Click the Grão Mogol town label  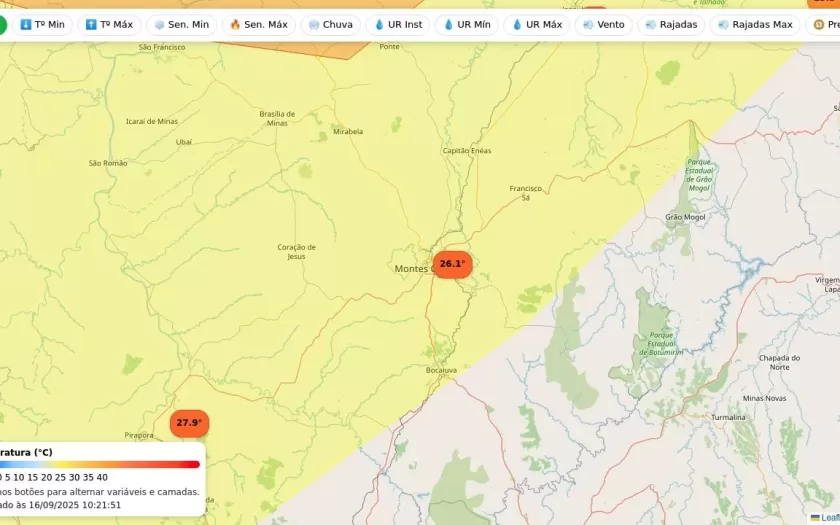[x=685, y=217]
